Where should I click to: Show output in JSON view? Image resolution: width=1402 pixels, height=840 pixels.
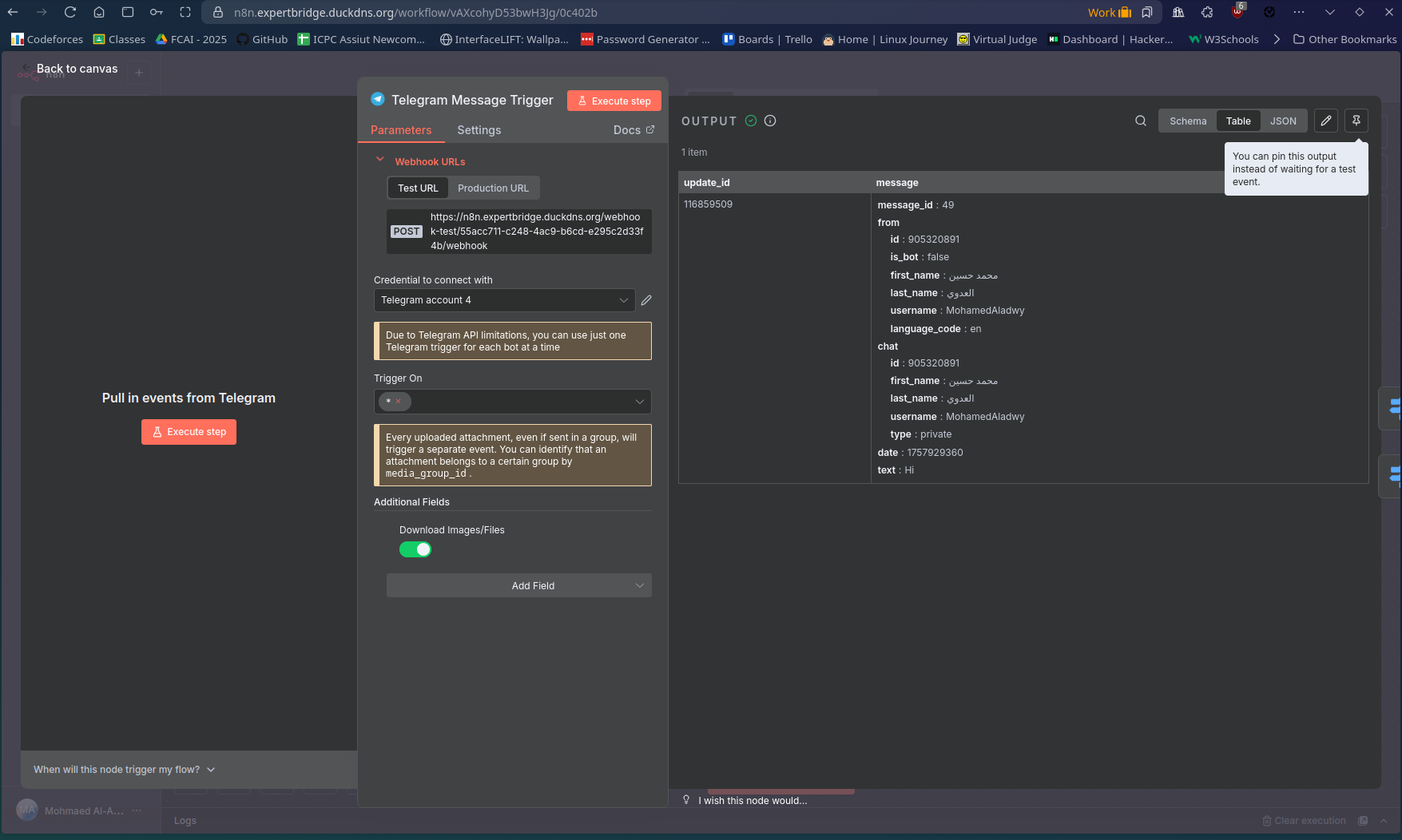(1283, 121)
